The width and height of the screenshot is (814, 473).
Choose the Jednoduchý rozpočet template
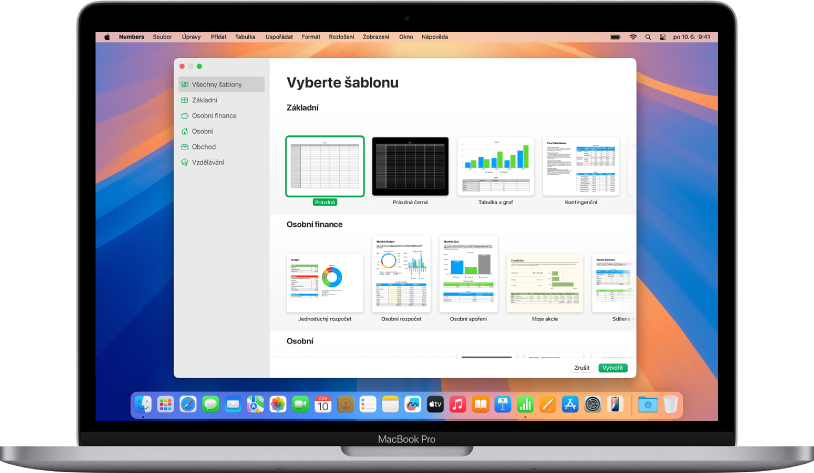tap(325, 283)
